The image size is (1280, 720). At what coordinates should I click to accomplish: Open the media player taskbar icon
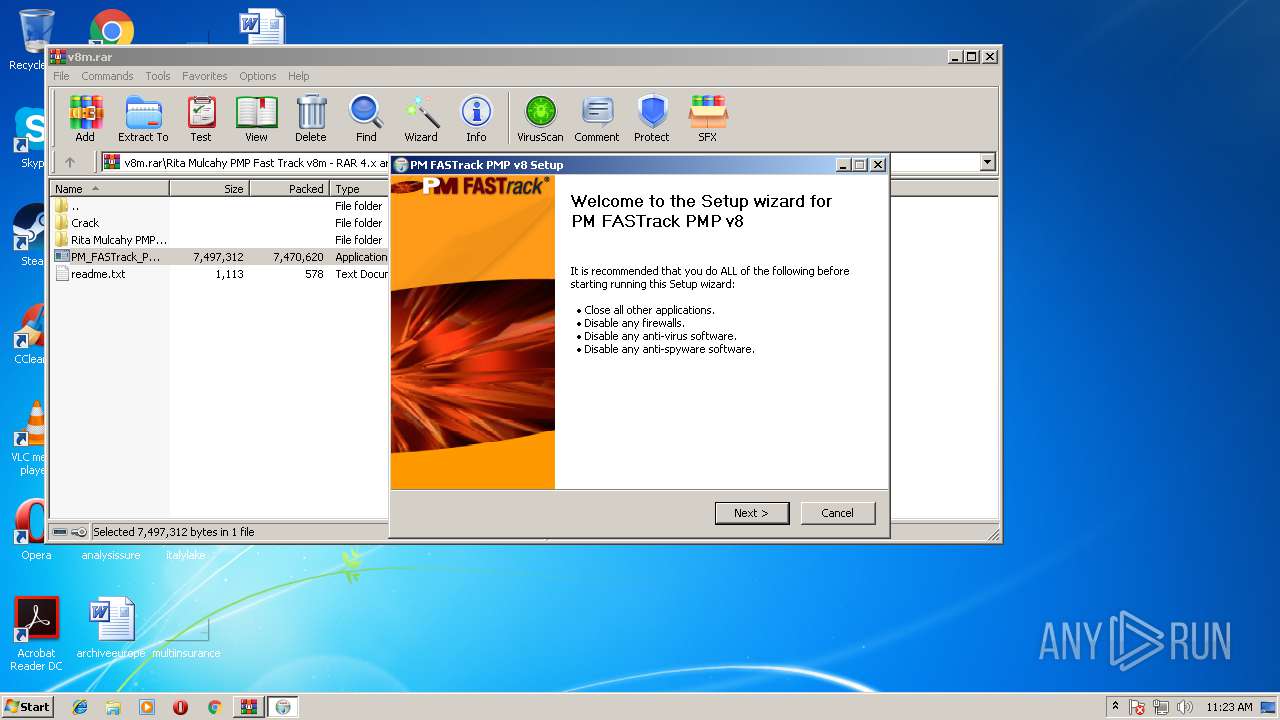(147, 707)
